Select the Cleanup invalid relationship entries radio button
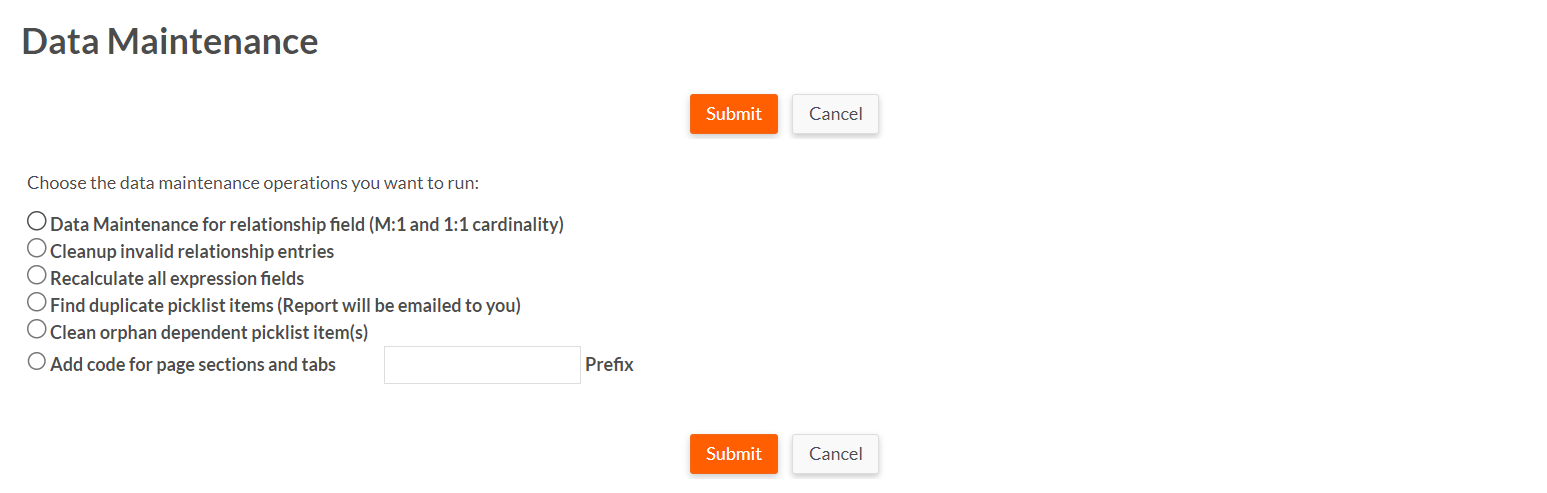Image resolution: width=1547 pixels, height=493 pixels. point(37,247)
